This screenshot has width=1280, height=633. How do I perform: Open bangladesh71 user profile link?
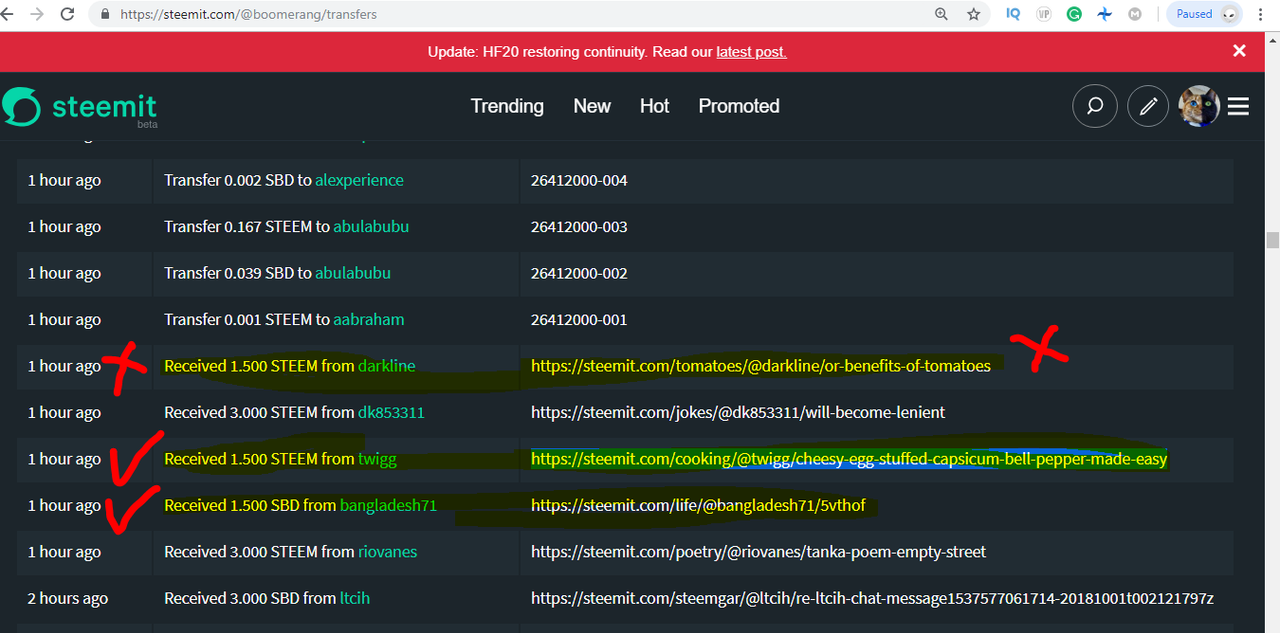tap(388, 505)
